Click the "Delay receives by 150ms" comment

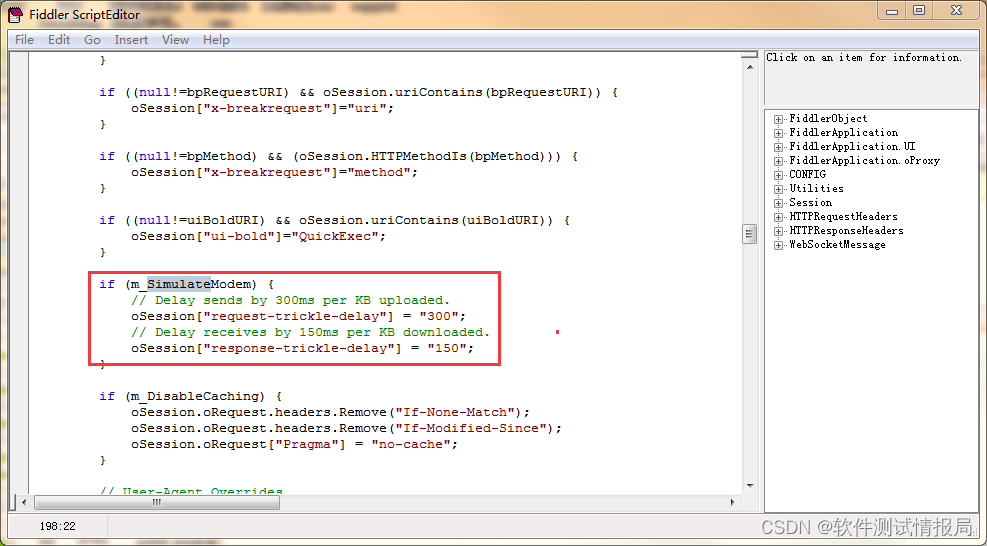tap(310, 332)
